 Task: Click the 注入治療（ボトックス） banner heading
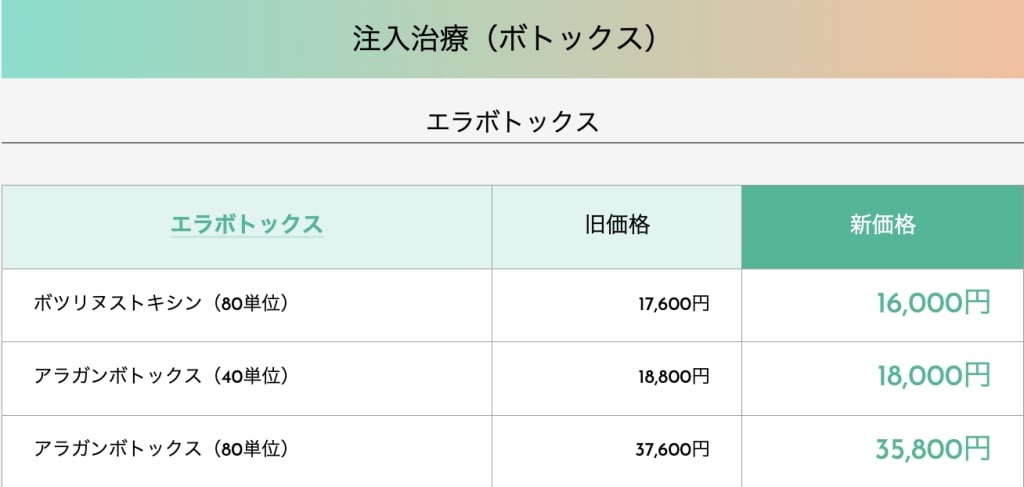(x=504, y=39)
